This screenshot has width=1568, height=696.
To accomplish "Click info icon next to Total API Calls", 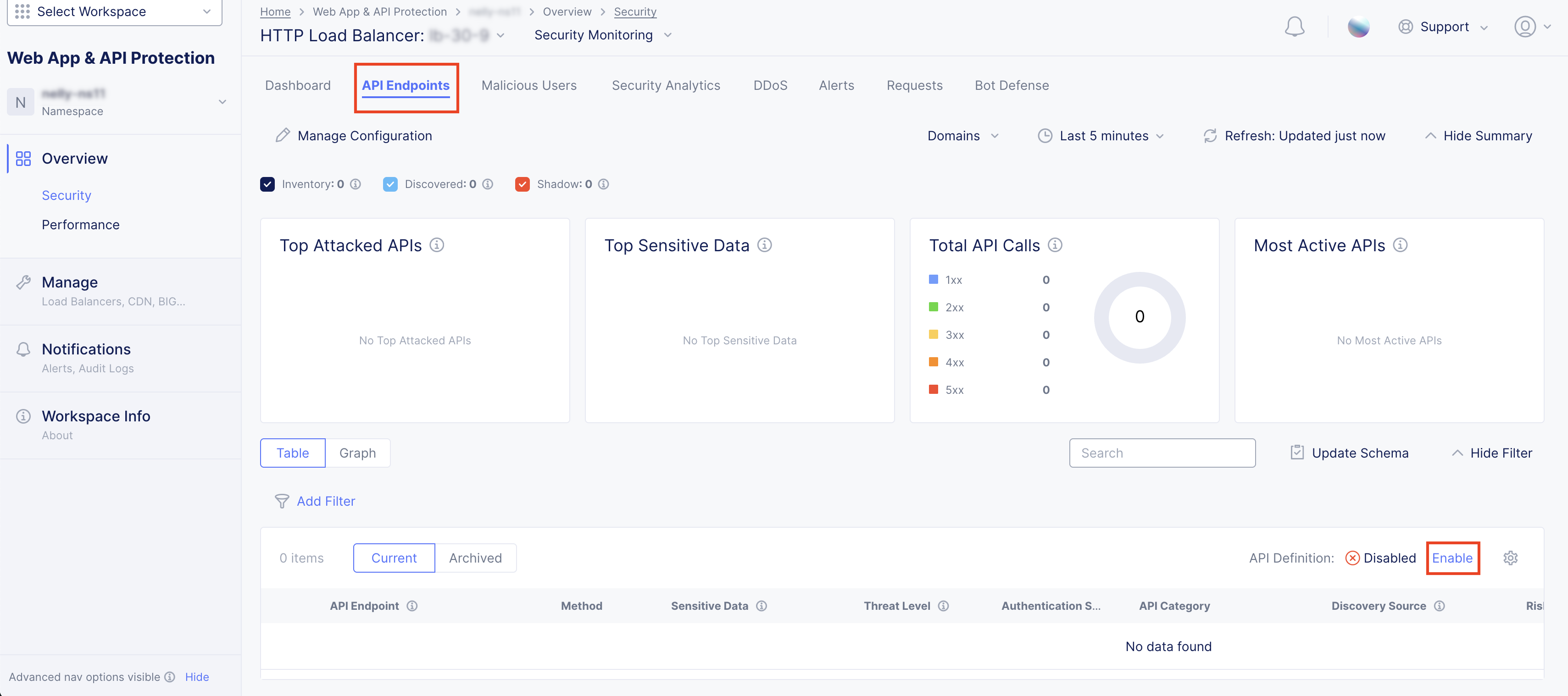I will coord(1055,245).
